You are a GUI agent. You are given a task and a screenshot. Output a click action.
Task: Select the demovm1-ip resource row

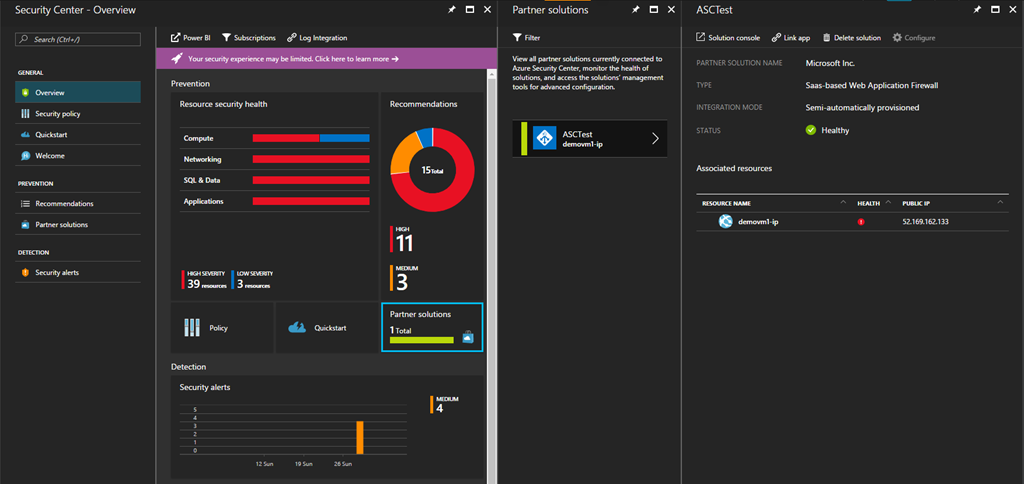coord(852,222)
